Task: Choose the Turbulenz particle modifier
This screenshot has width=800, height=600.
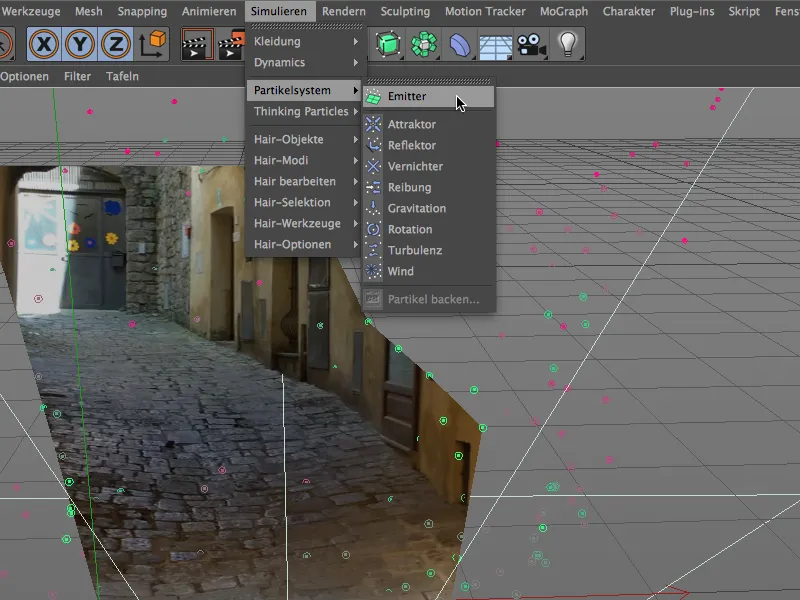Action: click(x=429, y=250)
